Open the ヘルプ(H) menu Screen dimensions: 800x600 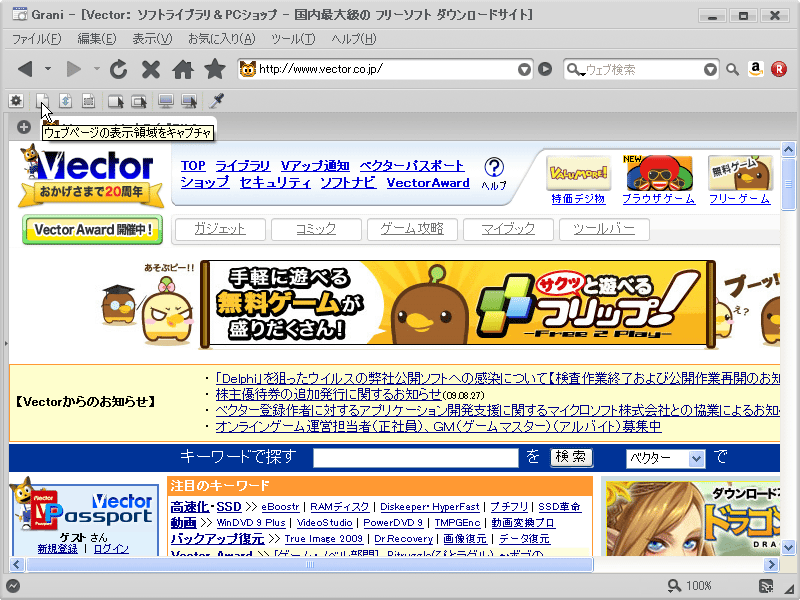[354, 39]
